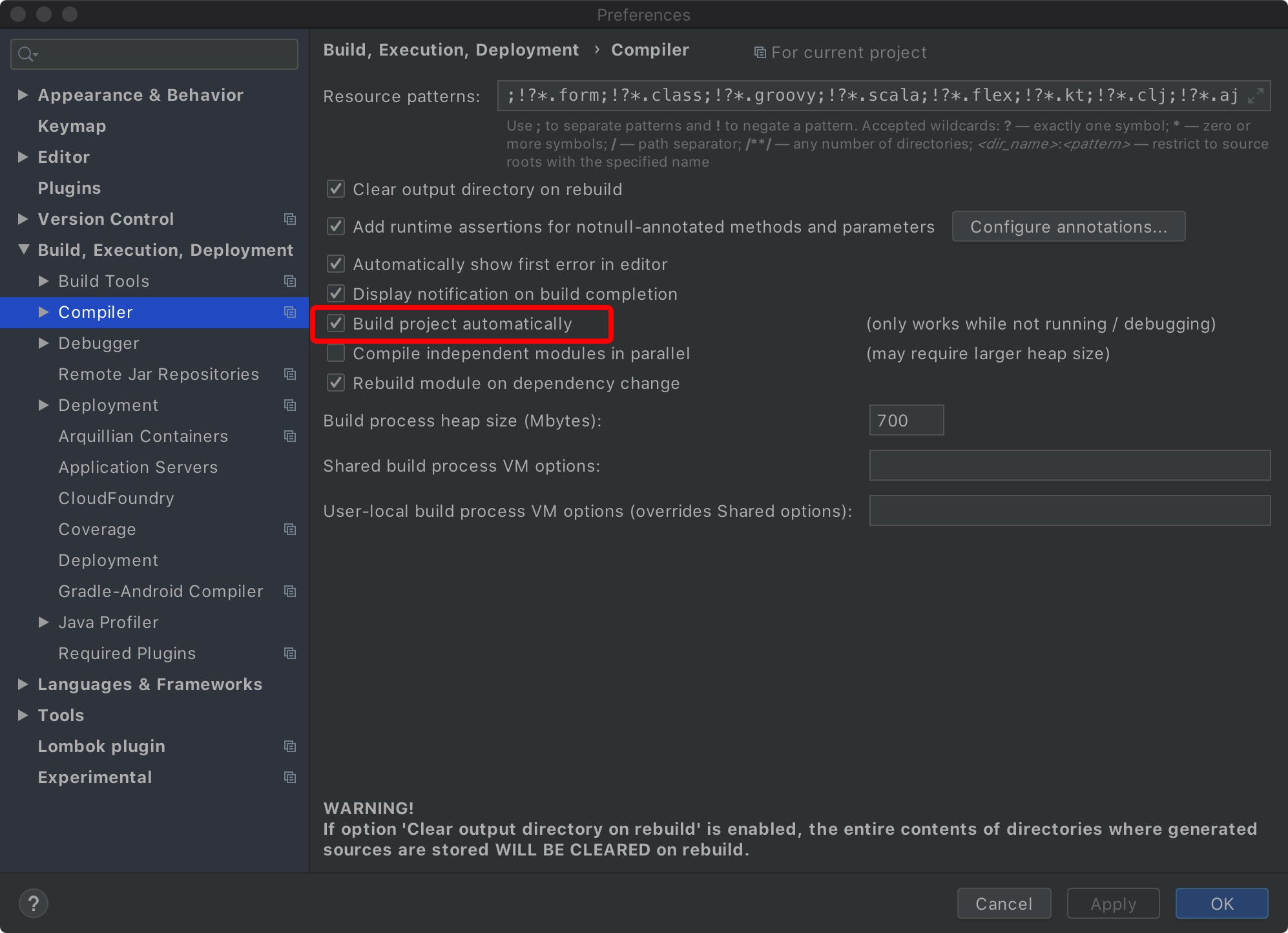The image size is (1288, 933).
Task: Click project-level icon beside Build Tools
Action: [x=290, y=281]
